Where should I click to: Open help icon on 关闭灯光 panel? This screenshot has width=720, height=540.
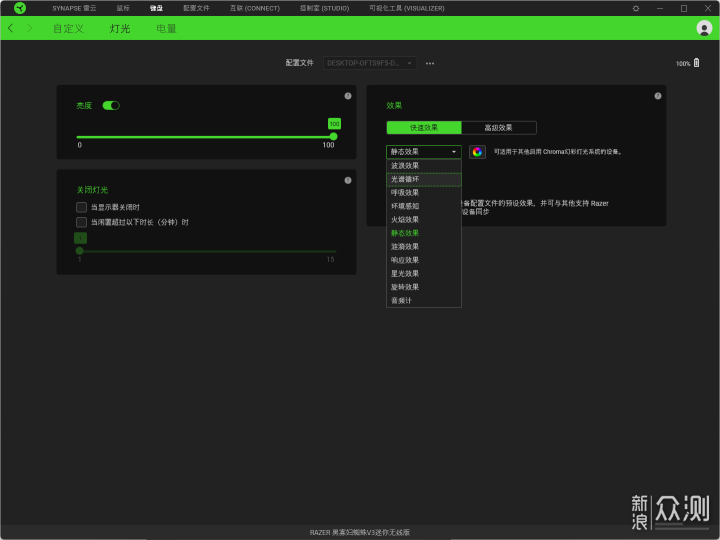coord(348,180)
